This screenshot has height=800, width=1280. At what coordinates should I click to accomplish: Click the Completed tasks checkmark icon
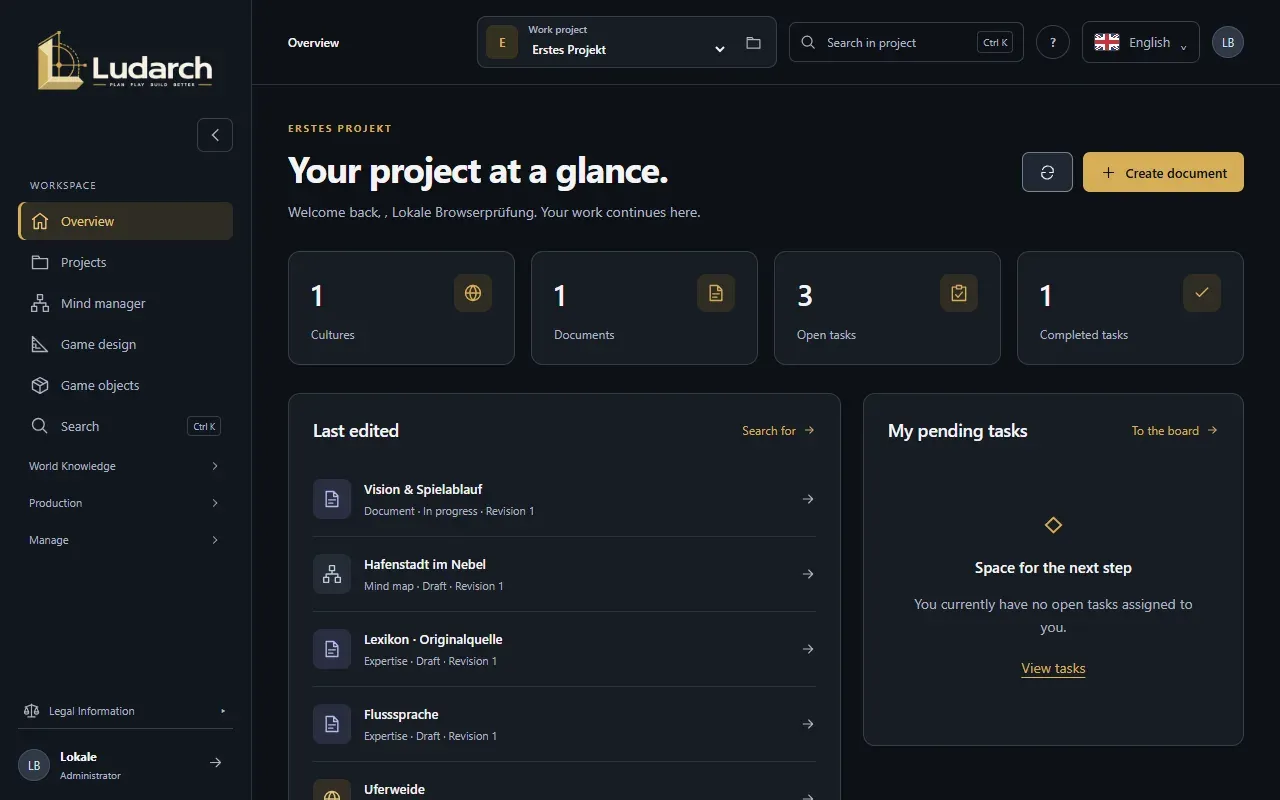pyautogui.click(x=1202, y=294)
